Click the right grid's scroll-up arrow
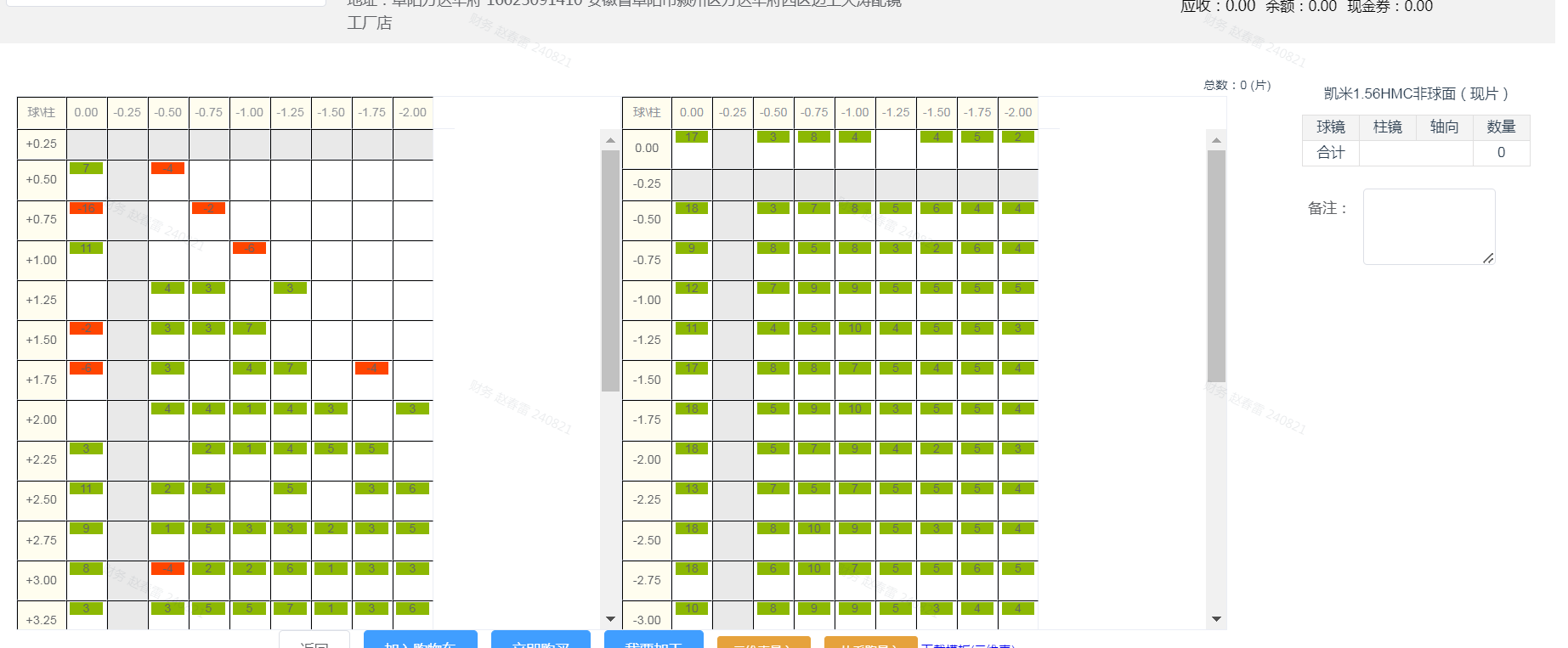 pyautogui.click(x=1216, y=140)
